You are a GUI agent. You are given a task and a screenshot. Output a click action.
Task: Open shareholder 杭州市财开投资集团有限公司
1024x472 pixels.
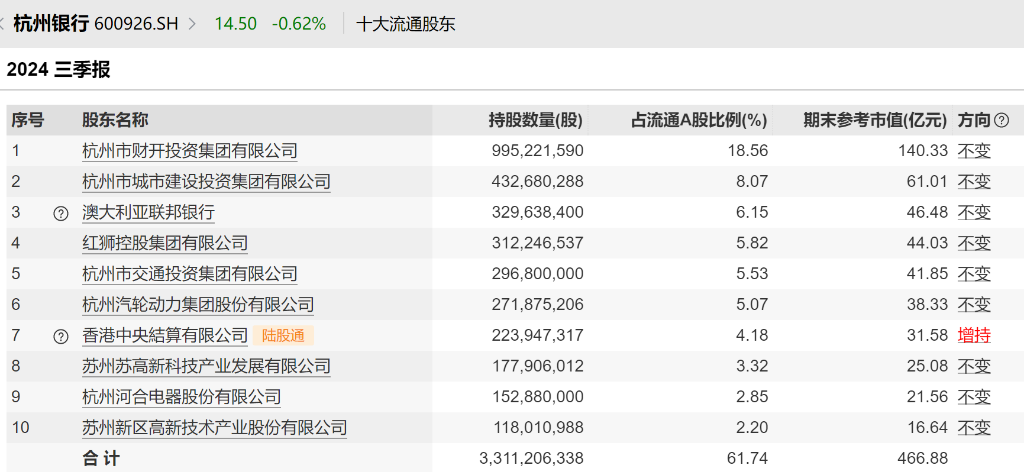[189, 151]
